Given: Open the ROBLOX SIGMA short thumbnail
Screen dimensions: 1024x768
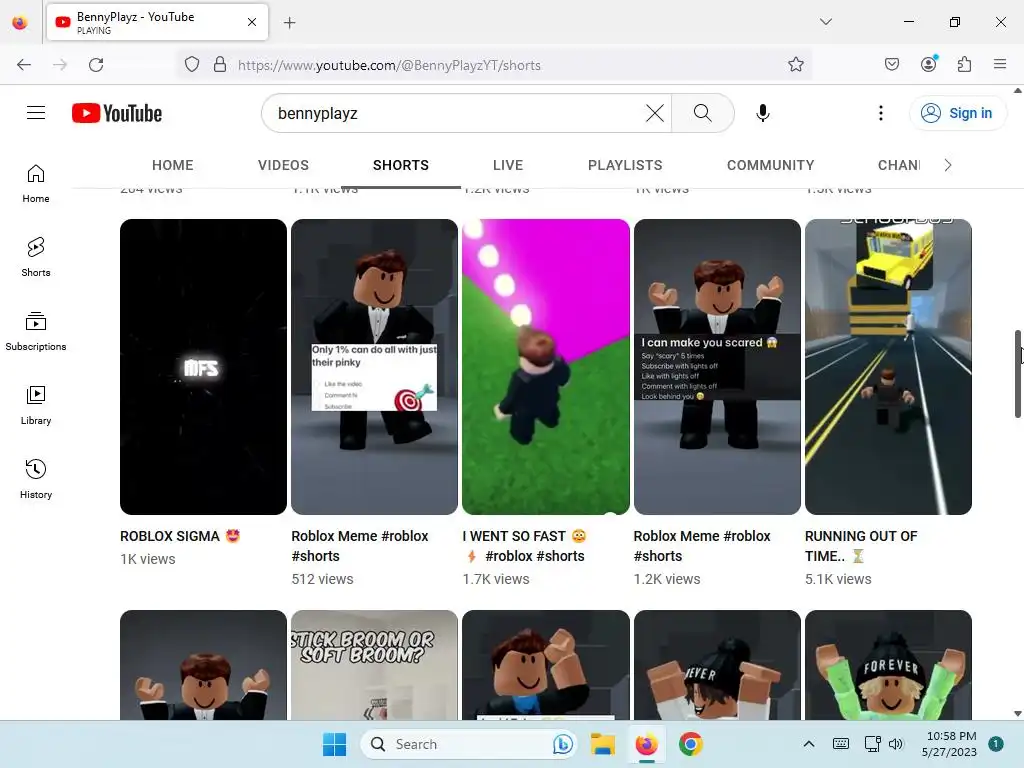Looking at the screenshot, I should [x=203, y=366].
